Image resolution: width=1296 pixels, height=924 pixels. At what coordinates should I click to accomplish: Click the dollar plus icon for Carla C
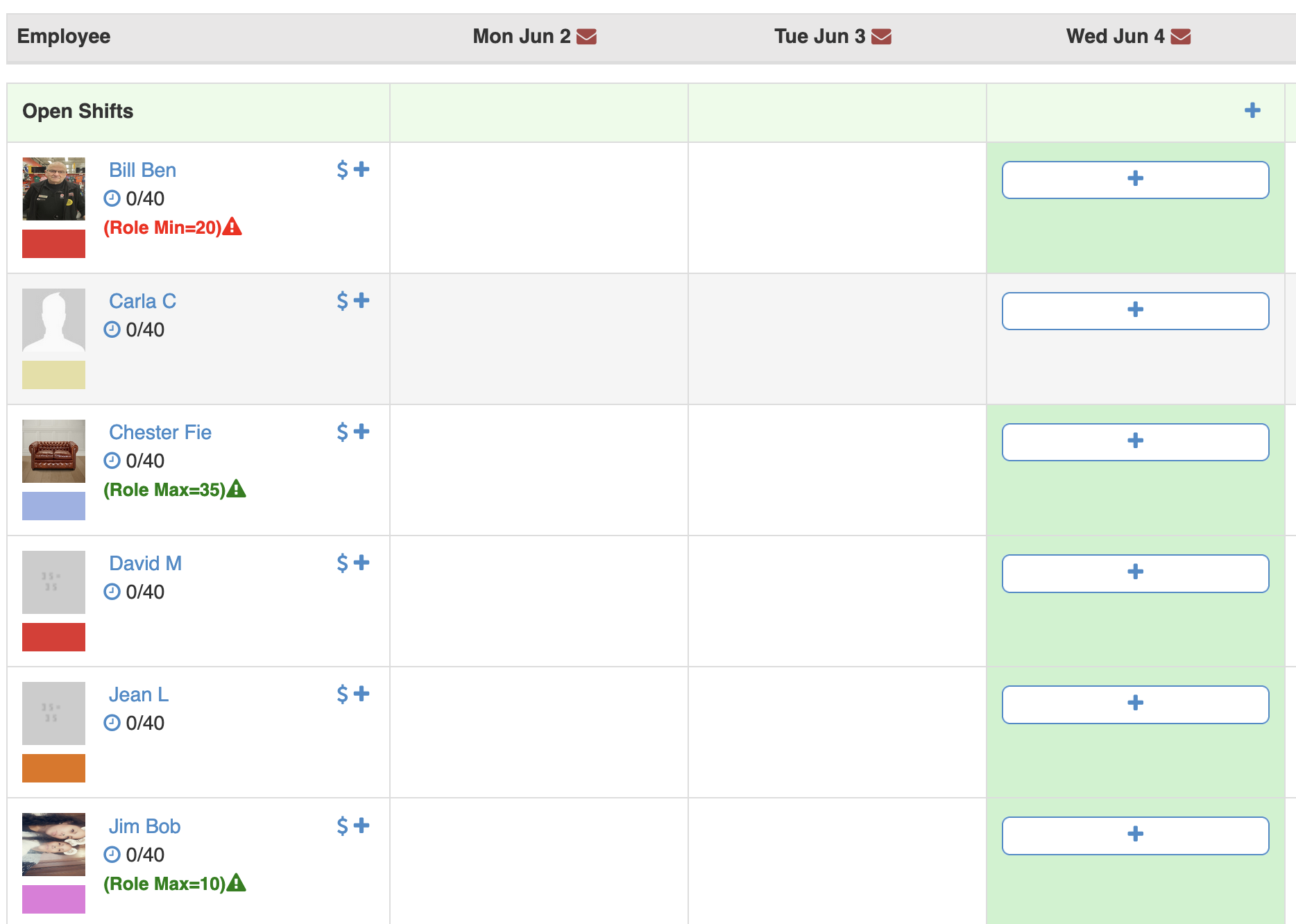(352, 300)
